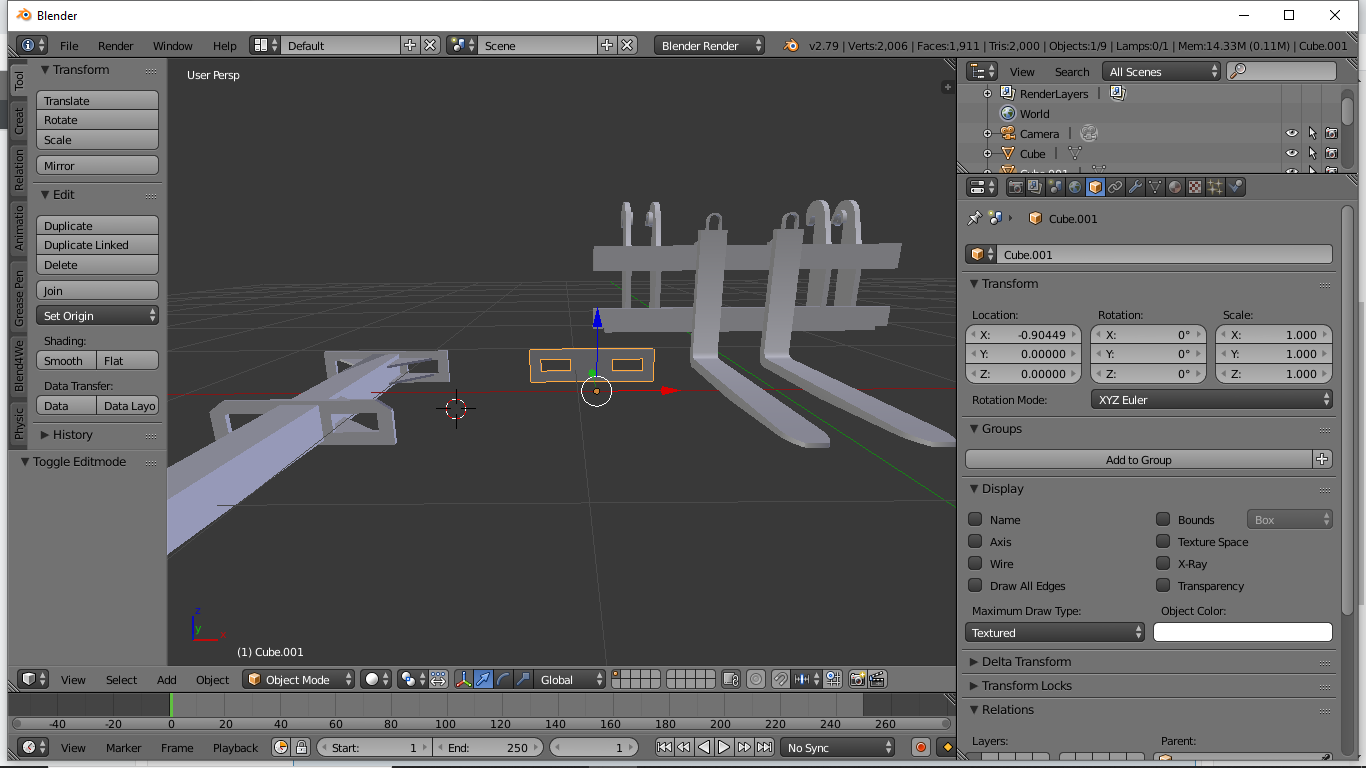1366x768 pixels.
Task: Open the Render menu
Action: coord(116,45)
